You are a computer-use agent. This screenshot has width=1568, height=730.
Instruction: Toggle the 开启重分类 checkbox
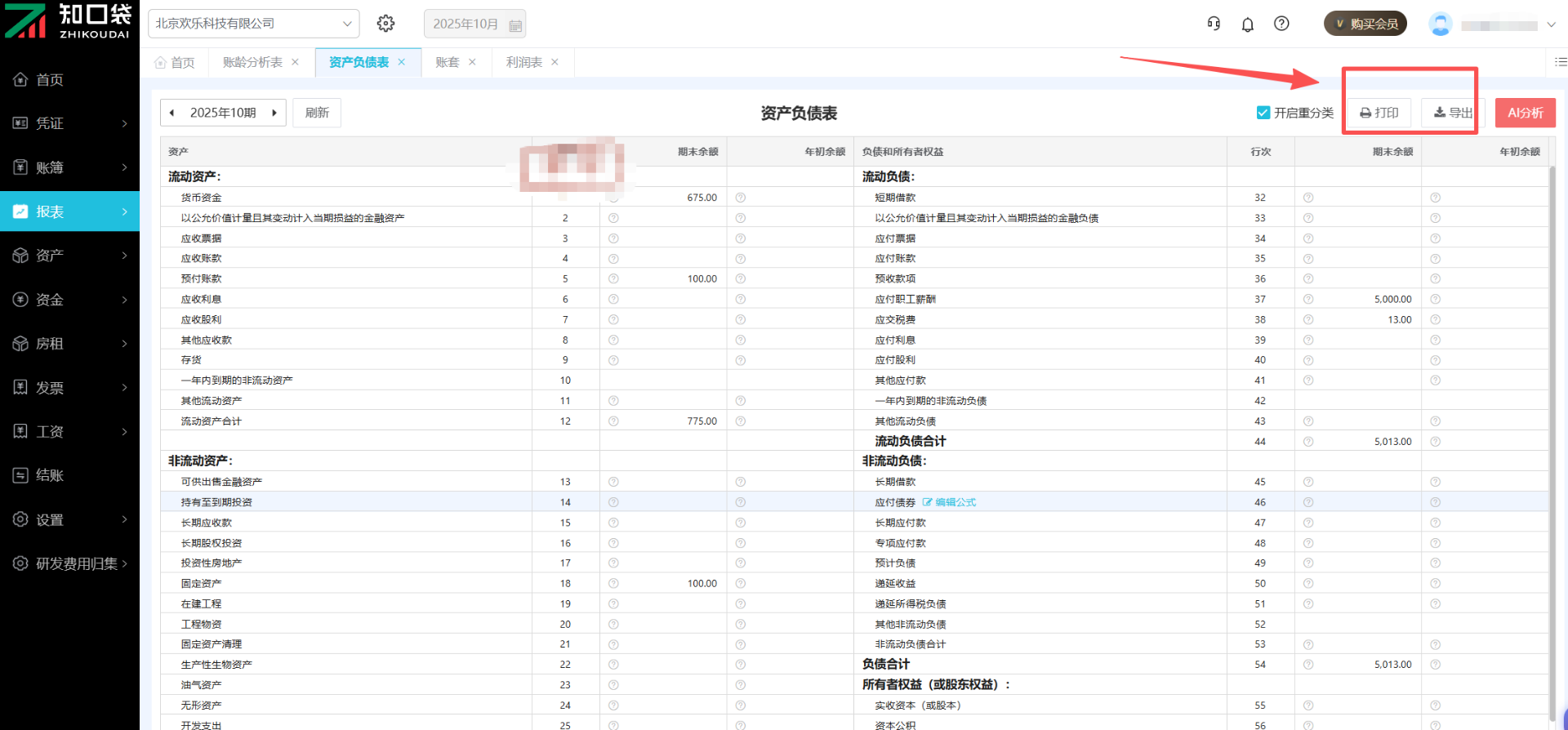click(x=1263, y=113)
